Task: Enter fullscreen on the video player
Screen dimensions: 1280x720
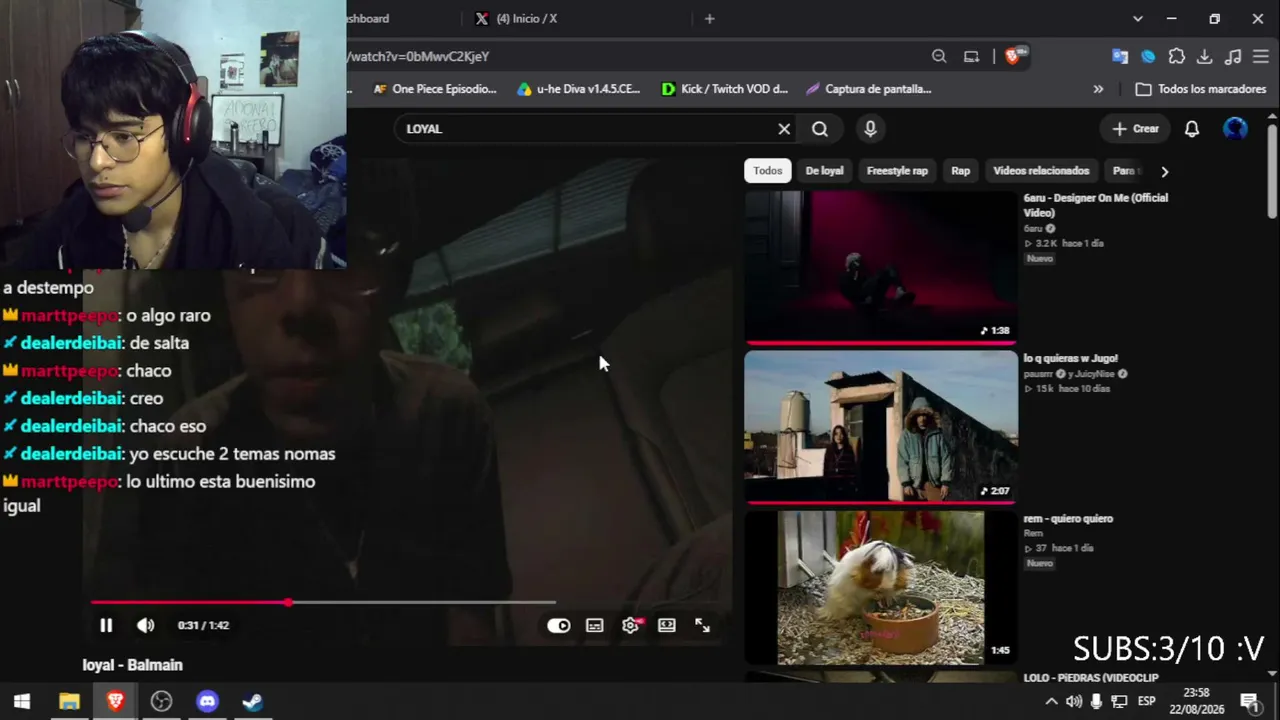Action: (x=703, y=625)
